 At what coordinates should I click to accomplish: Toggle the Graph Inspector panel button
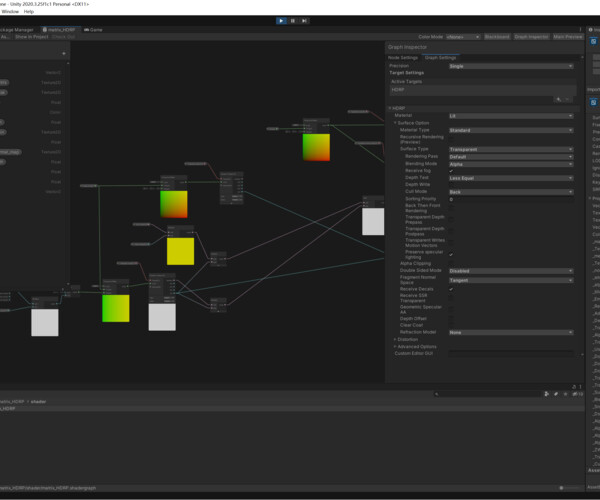coord(531,37)
